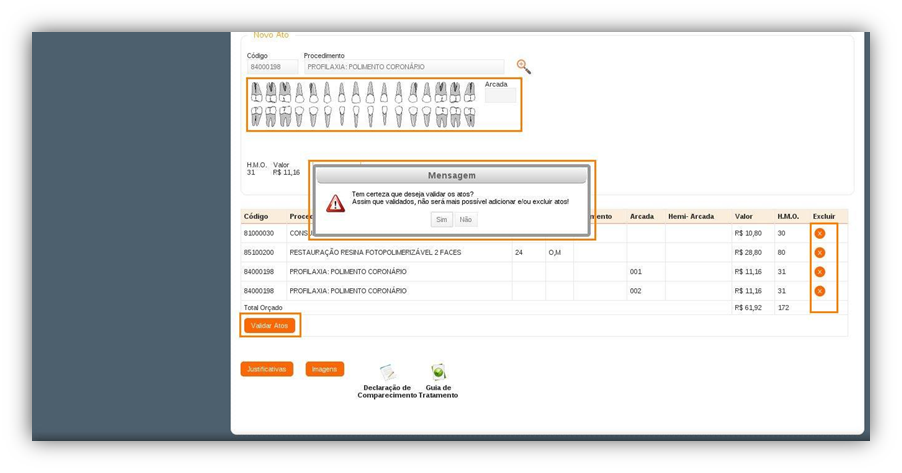Image resolution: width=902 pixels, height=473 pixels.
Task: Click tooth number cell 24
Action: [519, 253]
